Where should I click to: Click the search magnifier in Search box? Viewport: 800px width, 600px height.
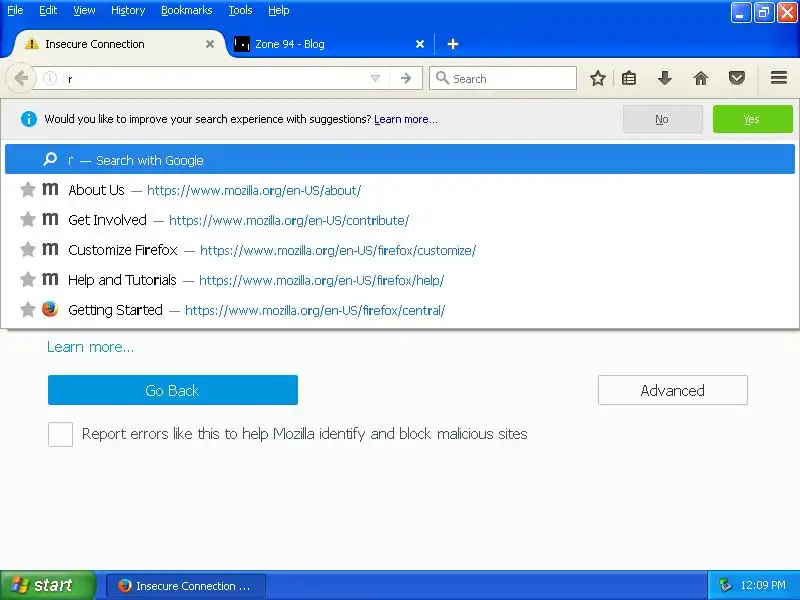coord(442,78)
